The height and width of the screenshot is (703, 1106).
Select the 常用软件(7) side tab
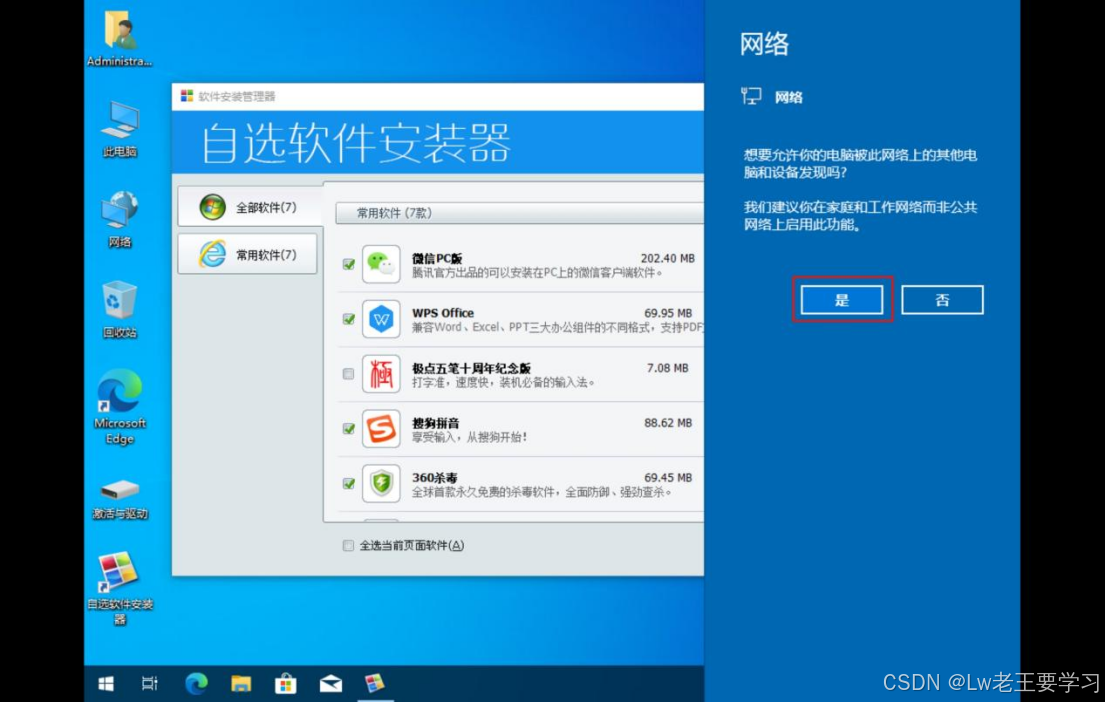tap(248, 254)
